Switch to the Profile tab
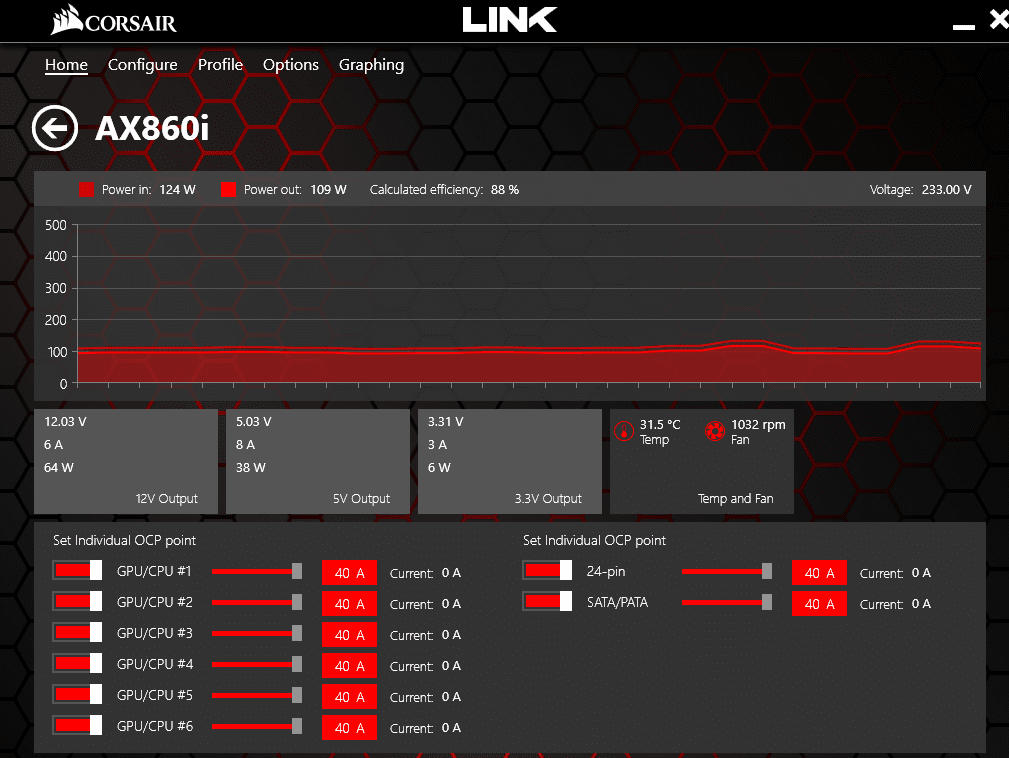 click(220, 65)
